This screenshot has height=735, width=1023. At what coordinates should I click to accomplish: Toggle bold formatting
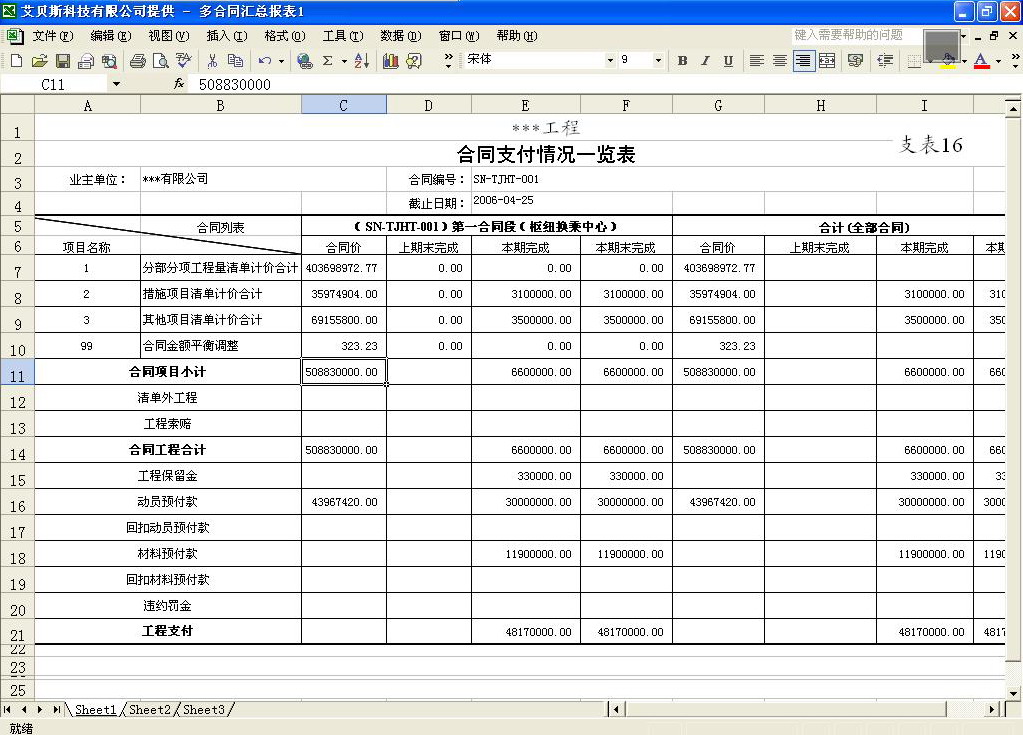pos(682,61)
